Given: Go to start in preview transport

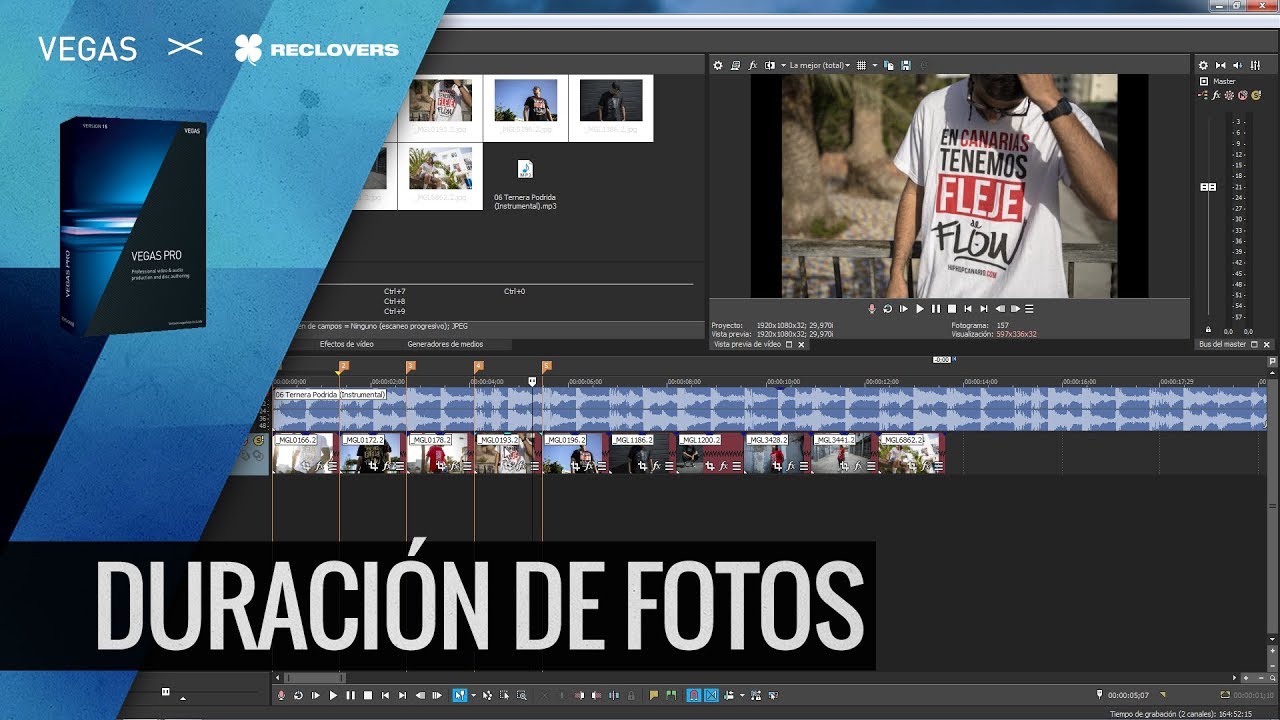Looking at the screenshot, I should (x=968, y=309).
